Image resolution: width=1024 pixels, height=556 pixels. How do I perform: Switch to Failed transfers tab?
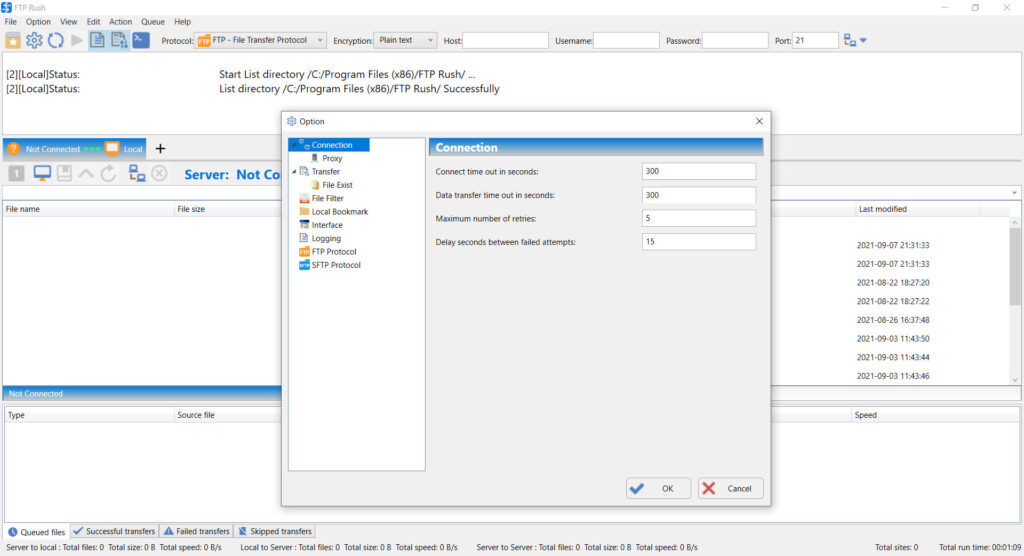[x=197, y=531]
